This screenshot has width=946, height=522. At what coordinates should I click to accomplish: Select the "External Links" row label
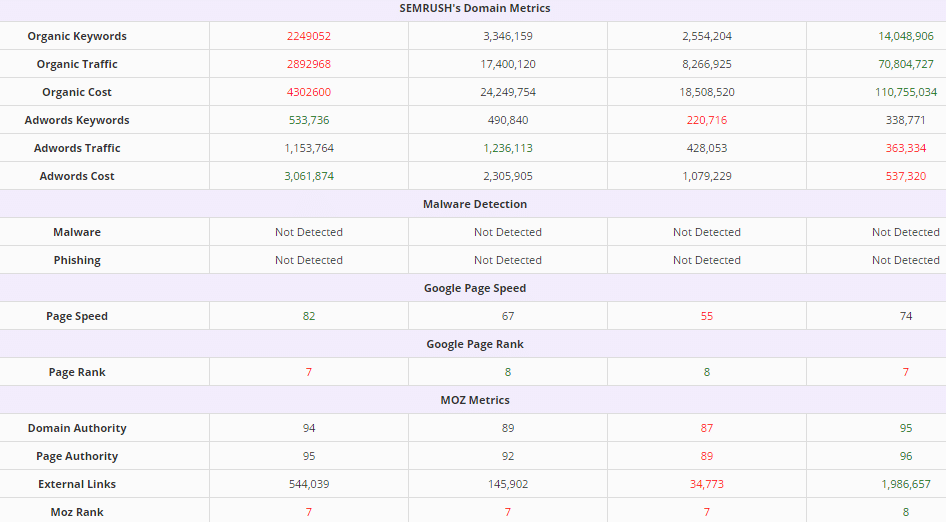point(77,484)
